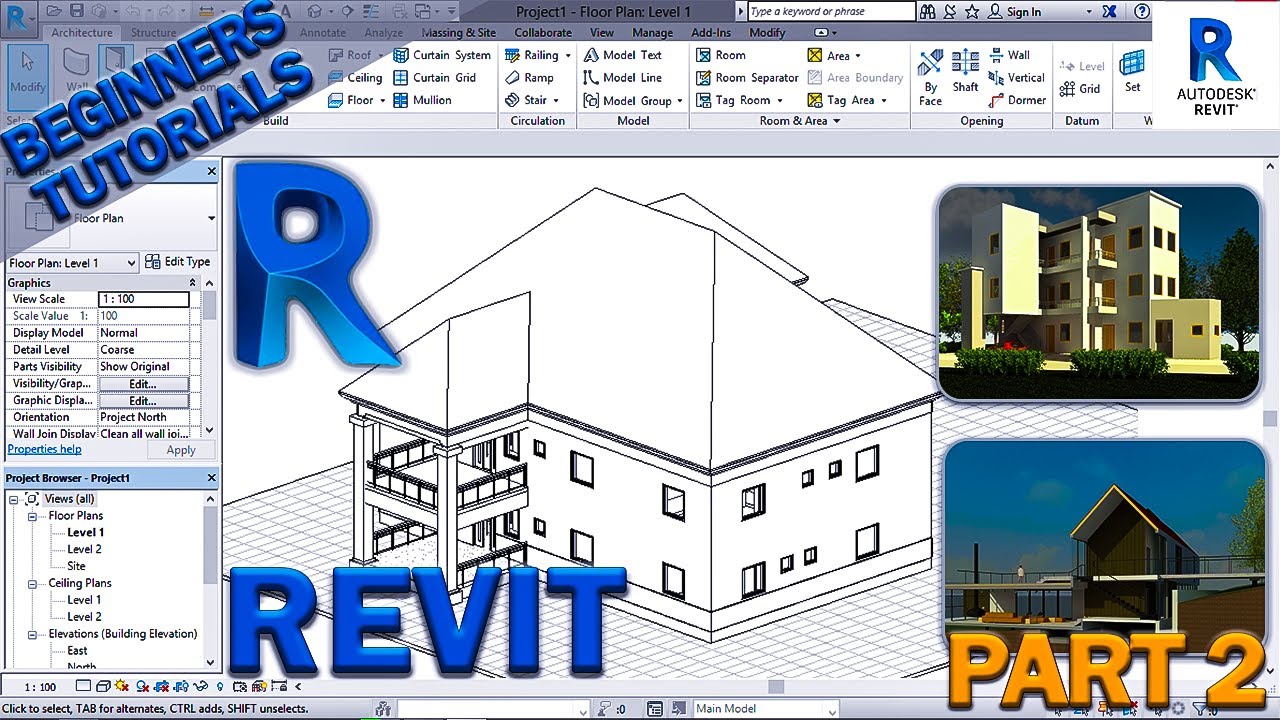Open the View ribbon tab
The height and width of the screenshot is (720, 1280).
(x=602, y=33)
